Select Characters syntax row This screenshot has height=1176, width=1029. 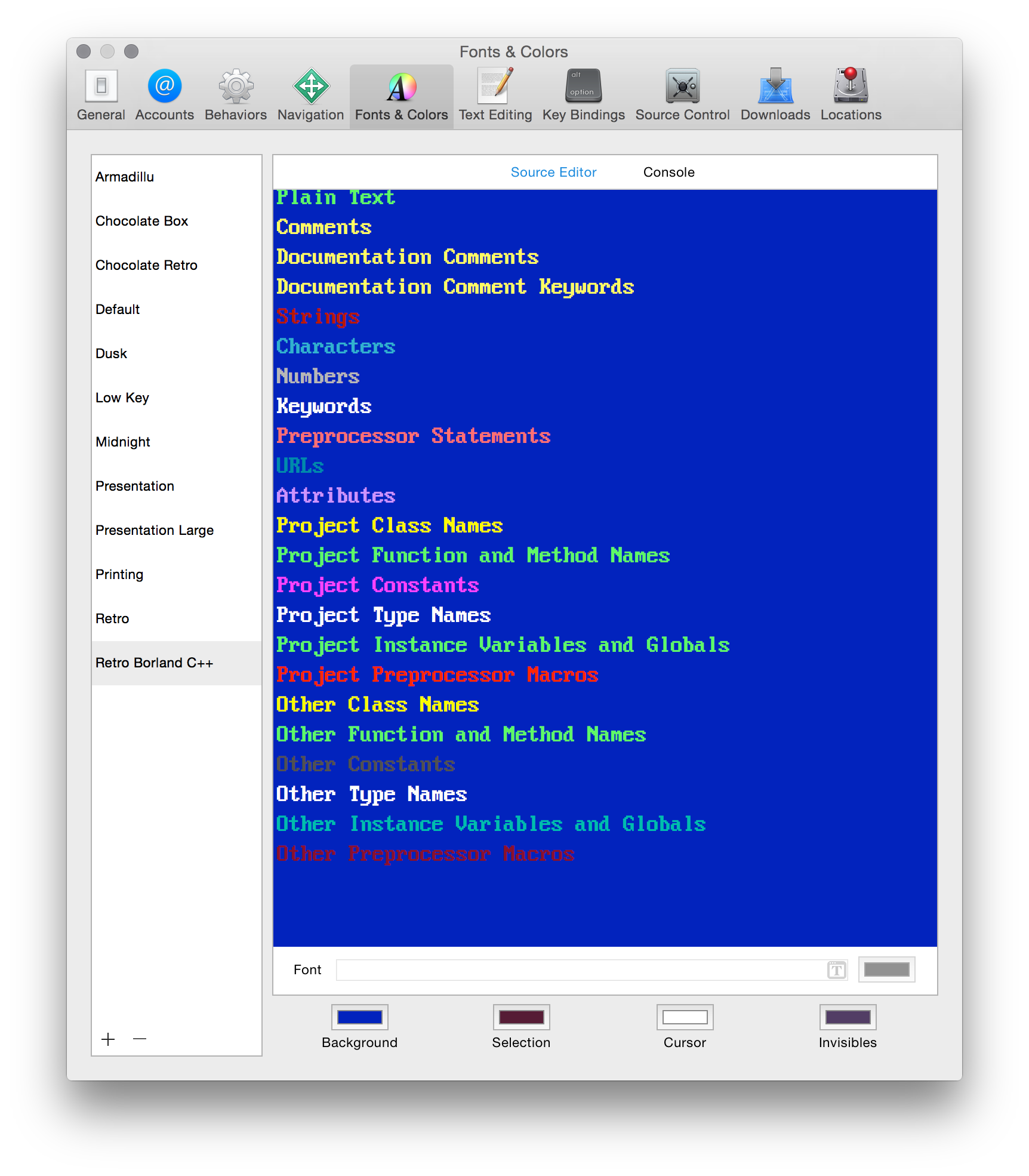pos(605,346)
